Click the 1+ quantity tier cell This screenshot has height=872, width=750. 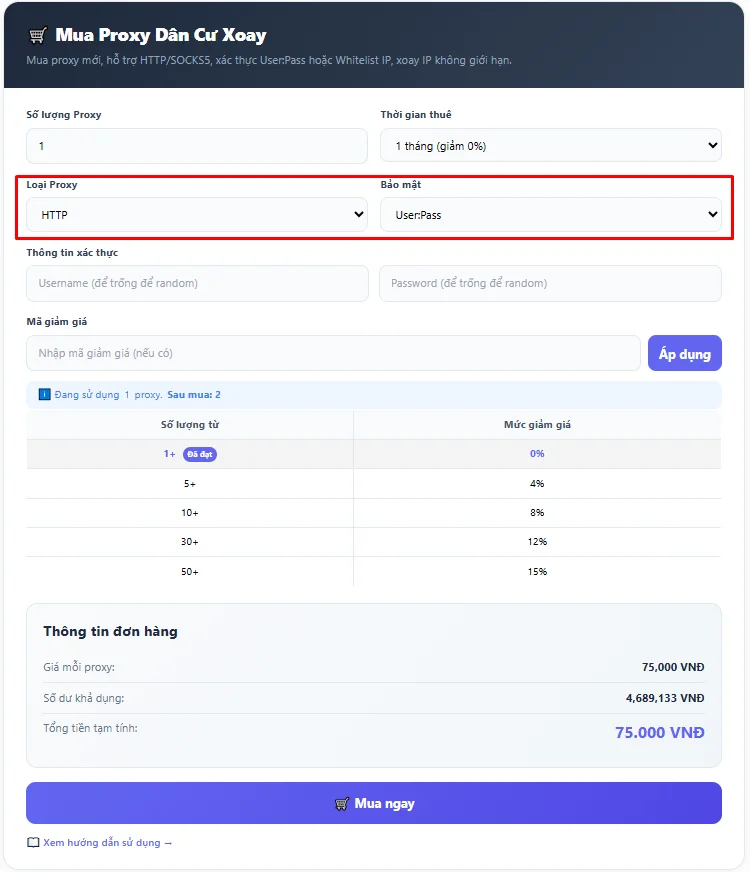coord(190,454)
